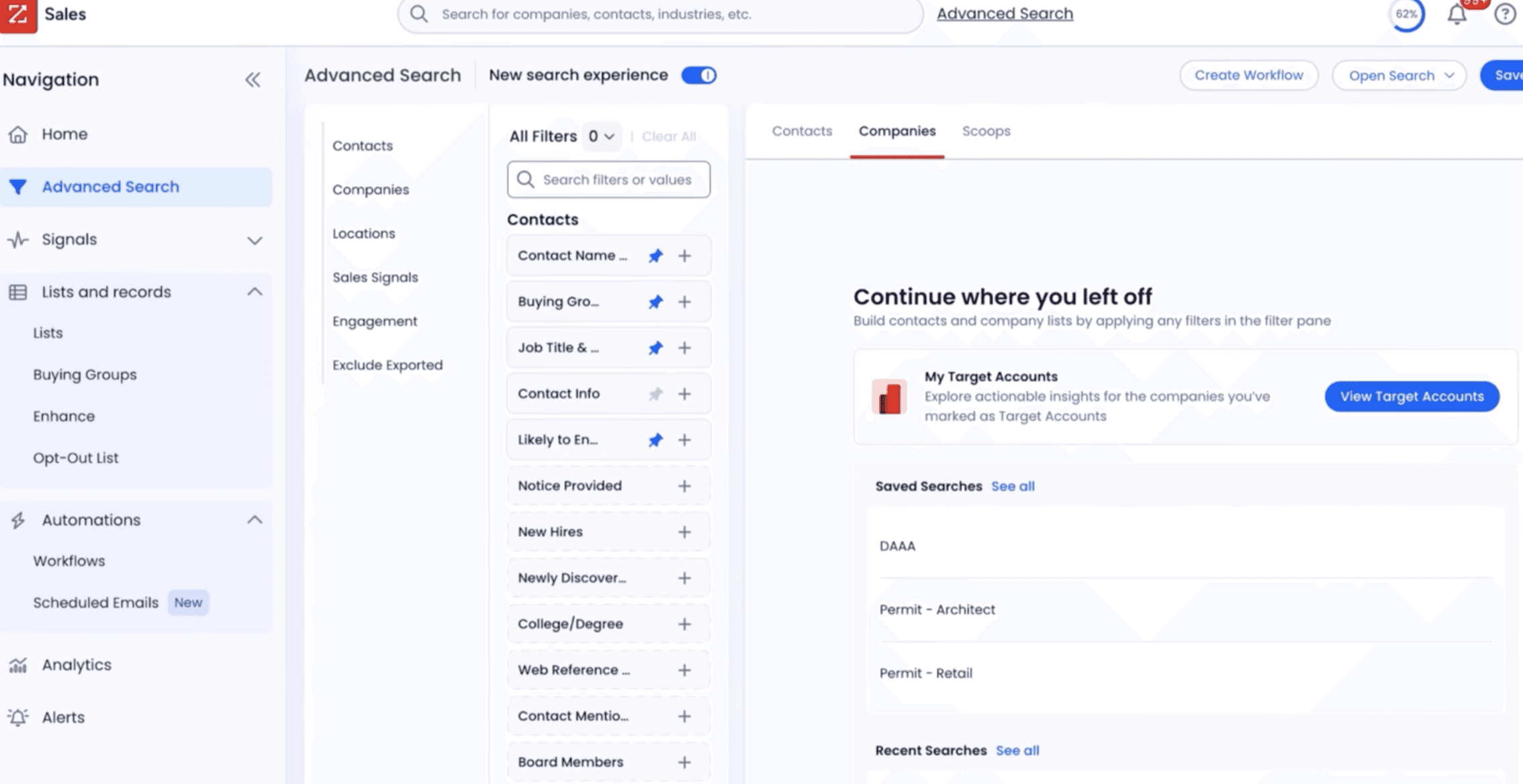Unpin the Job Title filter

pos(655,348)
